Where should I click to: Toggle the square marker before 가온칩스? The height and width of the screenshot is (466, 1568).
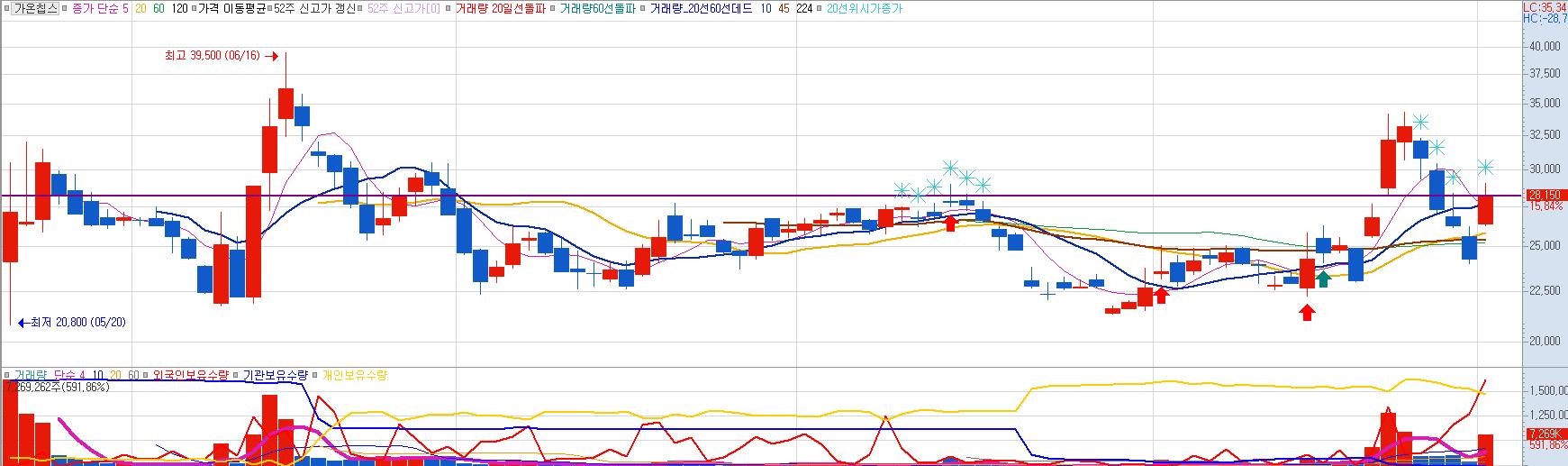pos(7,8)
